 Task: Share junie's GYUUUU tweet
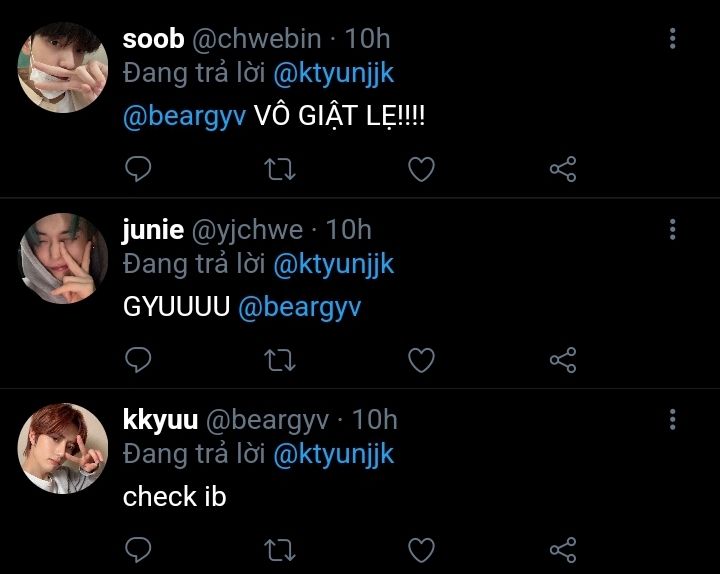click(563, 360)
